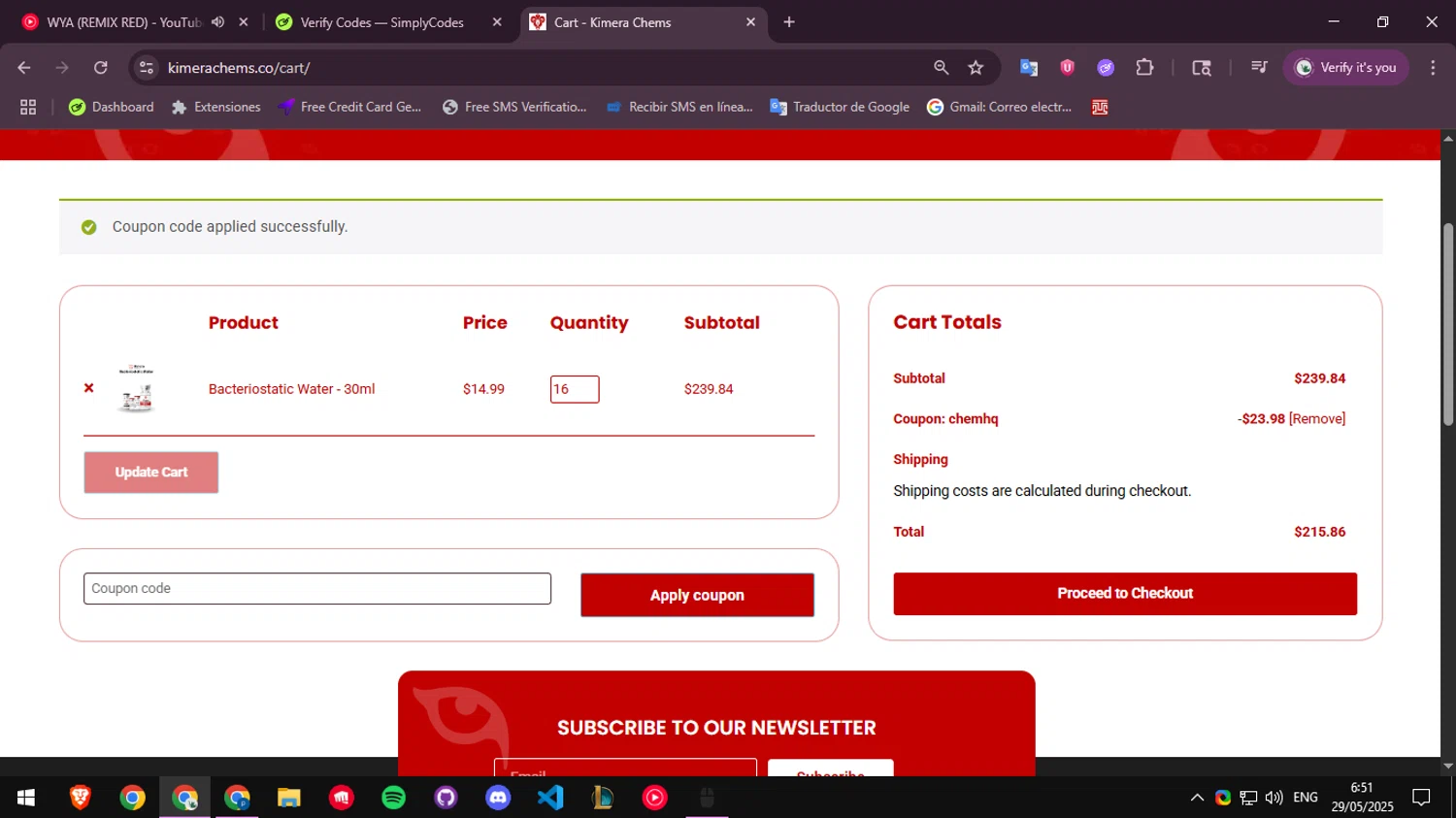Open Dashboard bookmark

tap(112, 107)
